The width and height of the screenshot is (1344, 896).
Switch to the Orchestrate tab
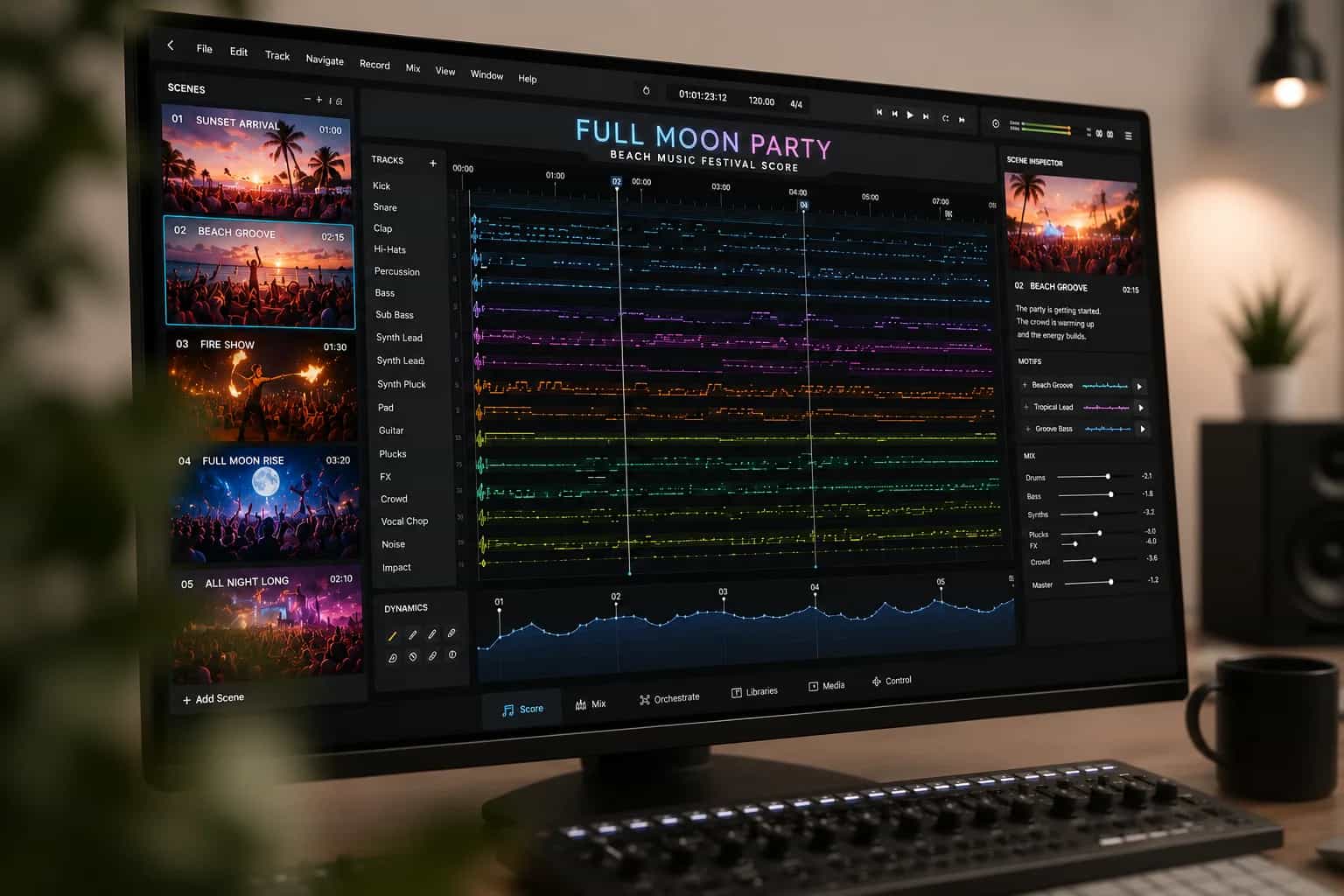point(669,698)
